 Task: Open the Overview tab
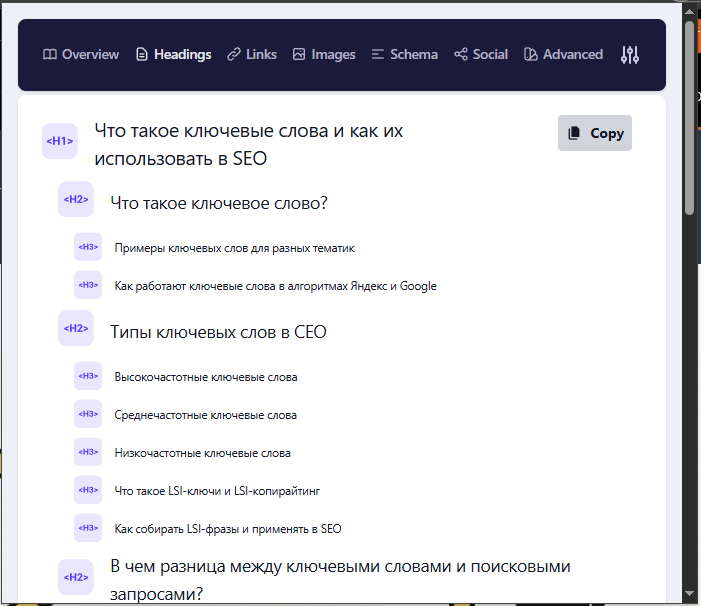(81, 55)
